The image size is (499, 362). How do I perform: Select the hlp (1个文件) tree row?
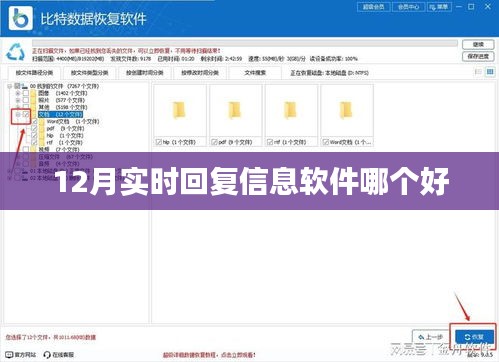click(65, 135)
